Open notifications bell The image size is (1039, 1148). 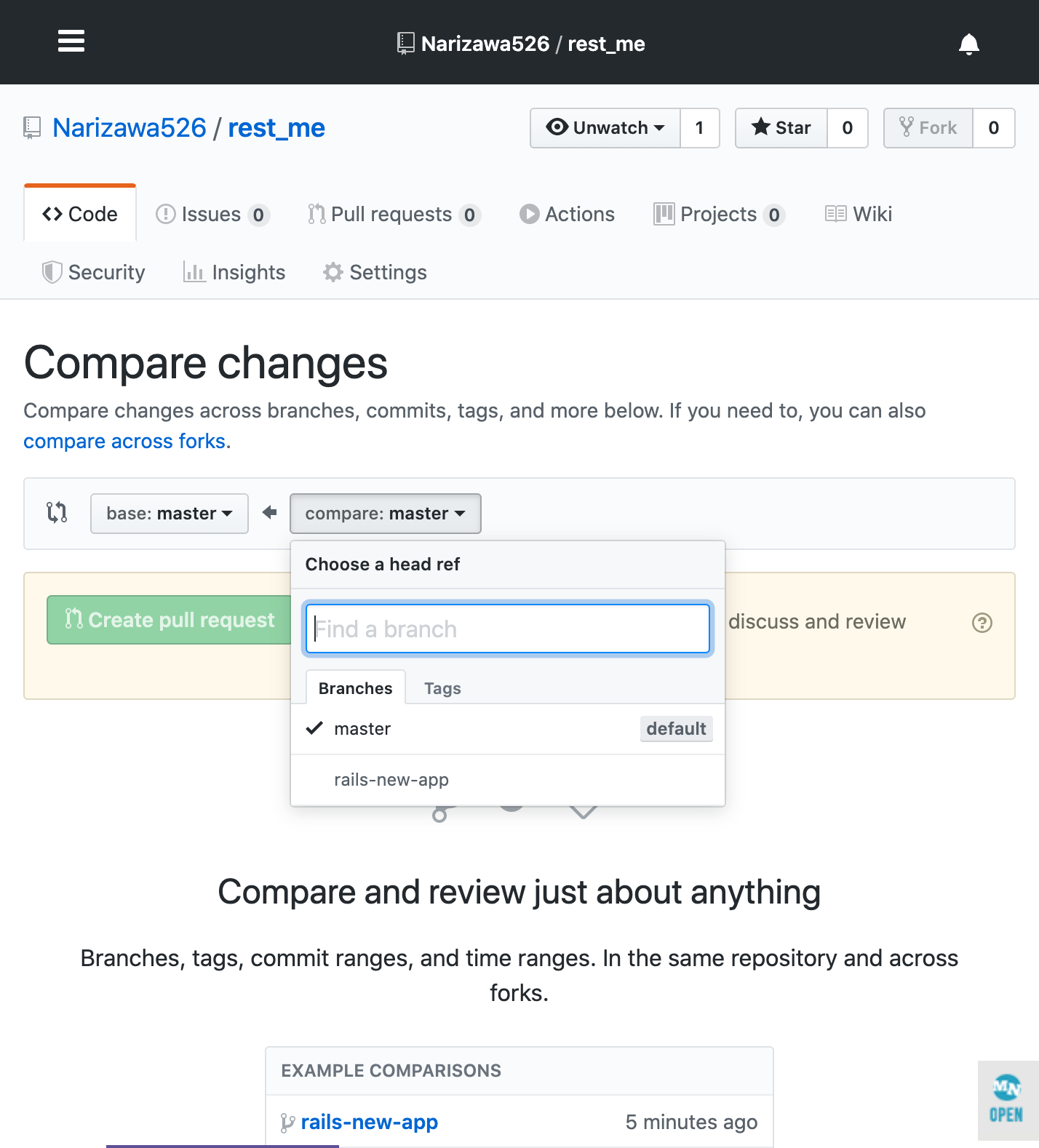tap(968, 44)
